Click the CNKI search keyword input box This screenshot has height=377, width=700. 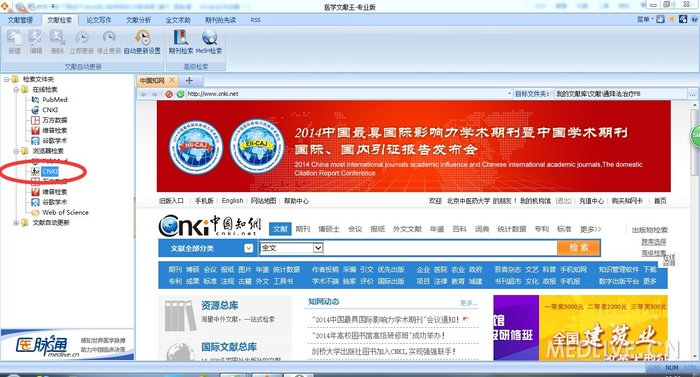coord(439,248)
